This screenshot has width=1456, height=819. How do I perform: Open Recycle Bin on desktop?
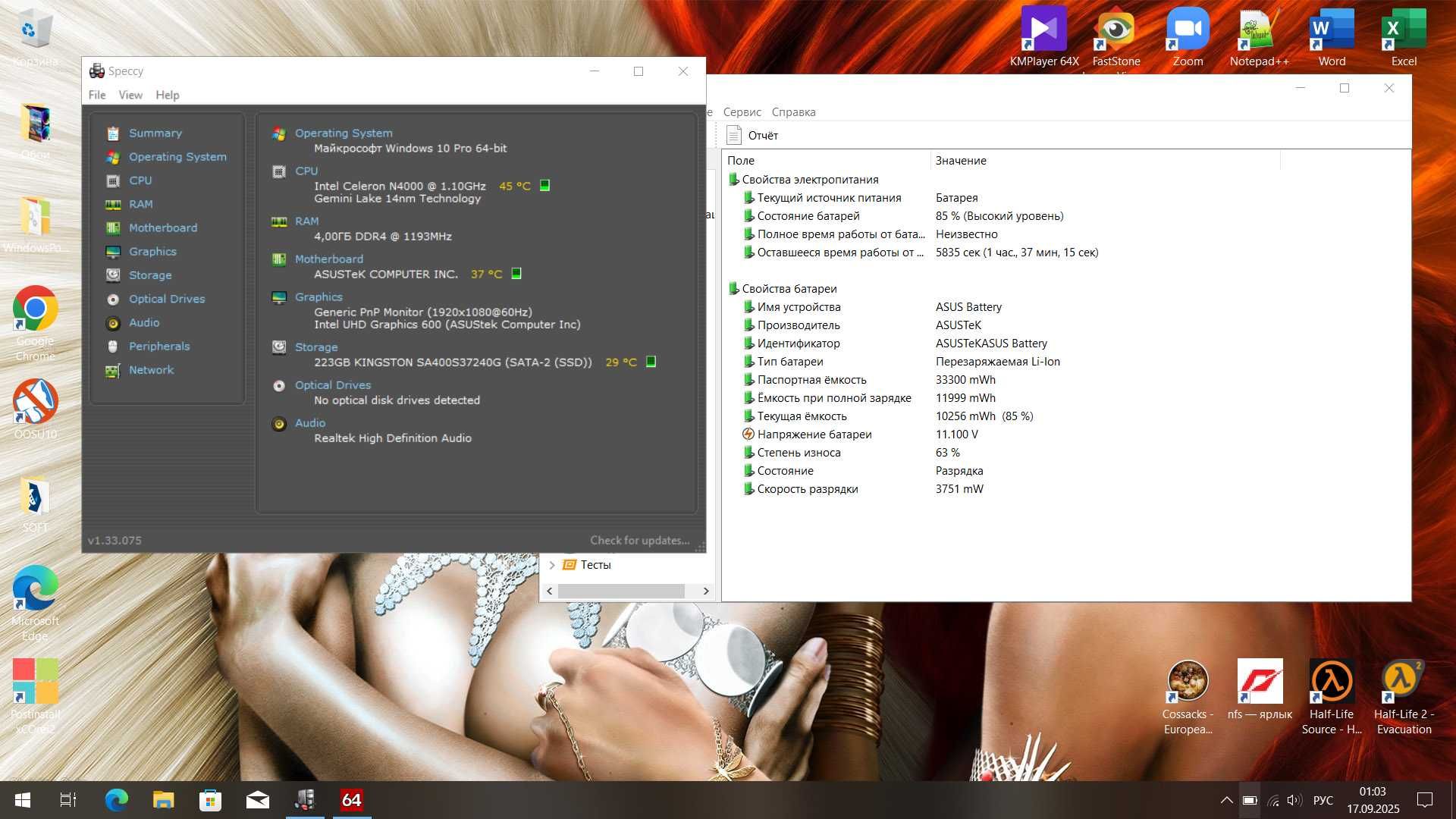click(35, 37)
